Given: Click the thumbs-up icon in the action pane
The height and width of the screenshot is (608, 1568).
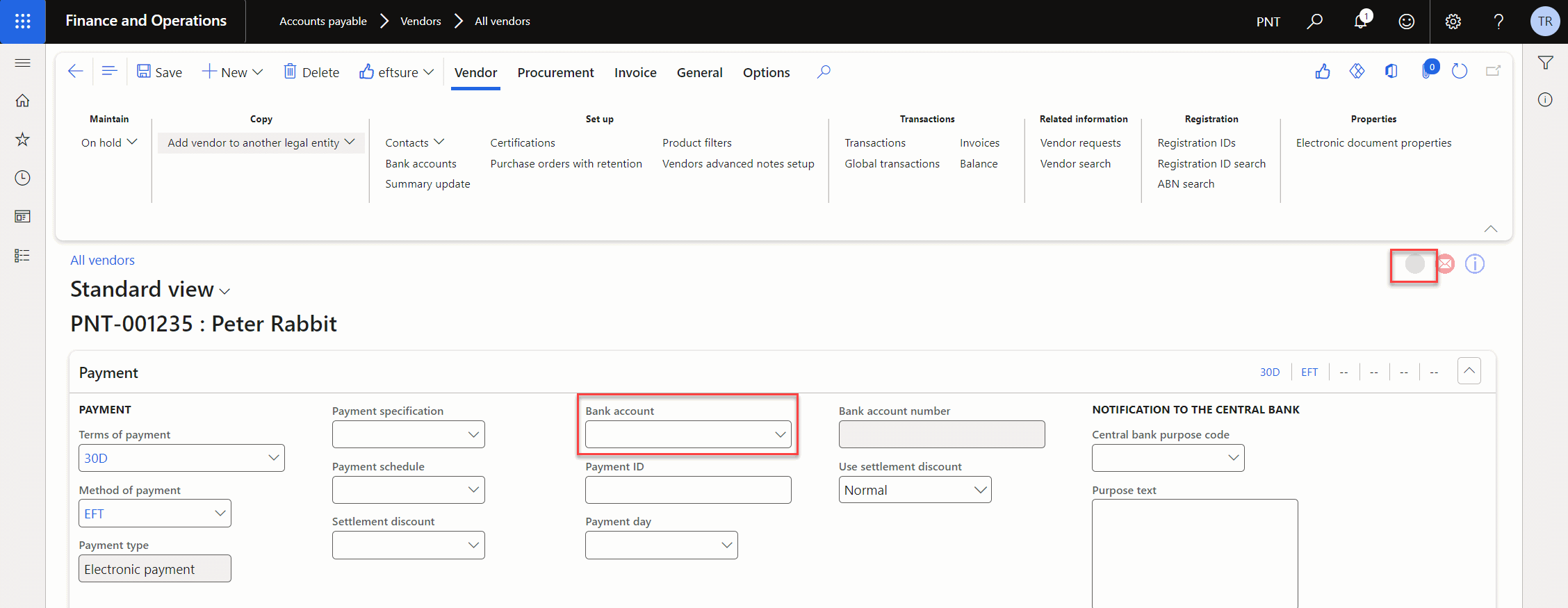Looking at the screenshot, I should click(1323, 72).
